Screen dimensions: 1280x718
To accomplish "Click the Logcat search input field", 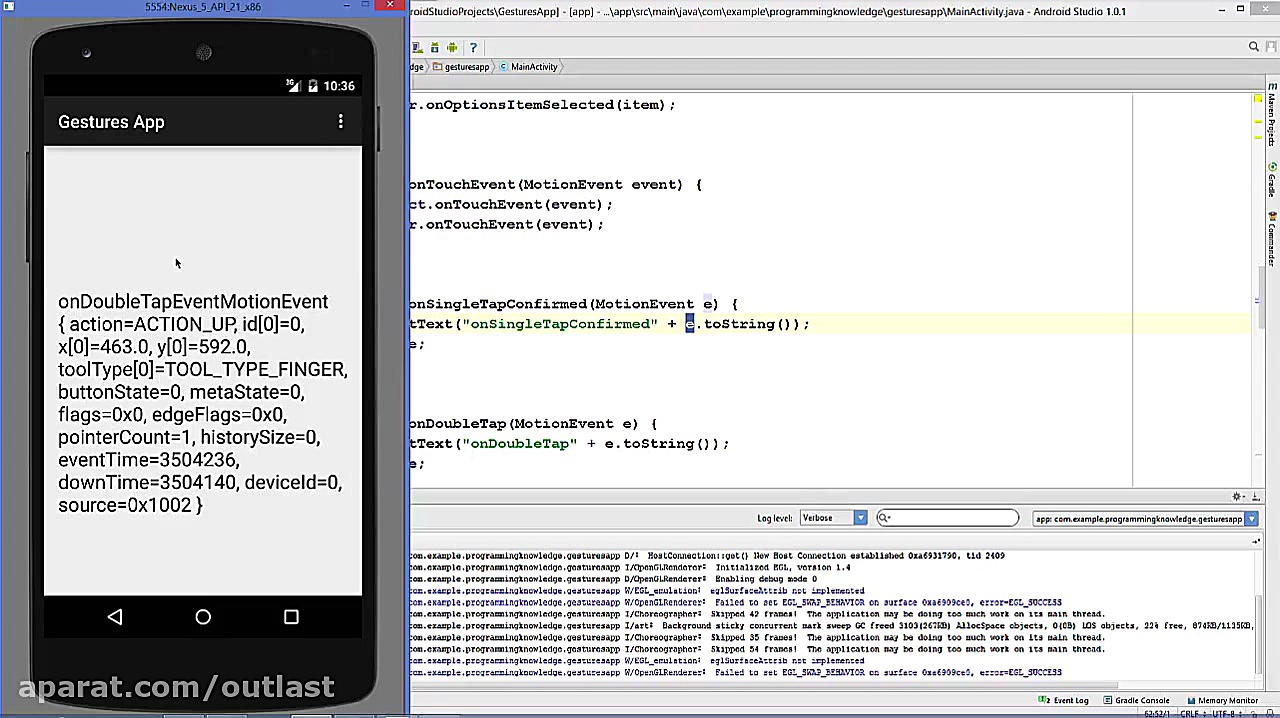I will (x=947, y=517).
